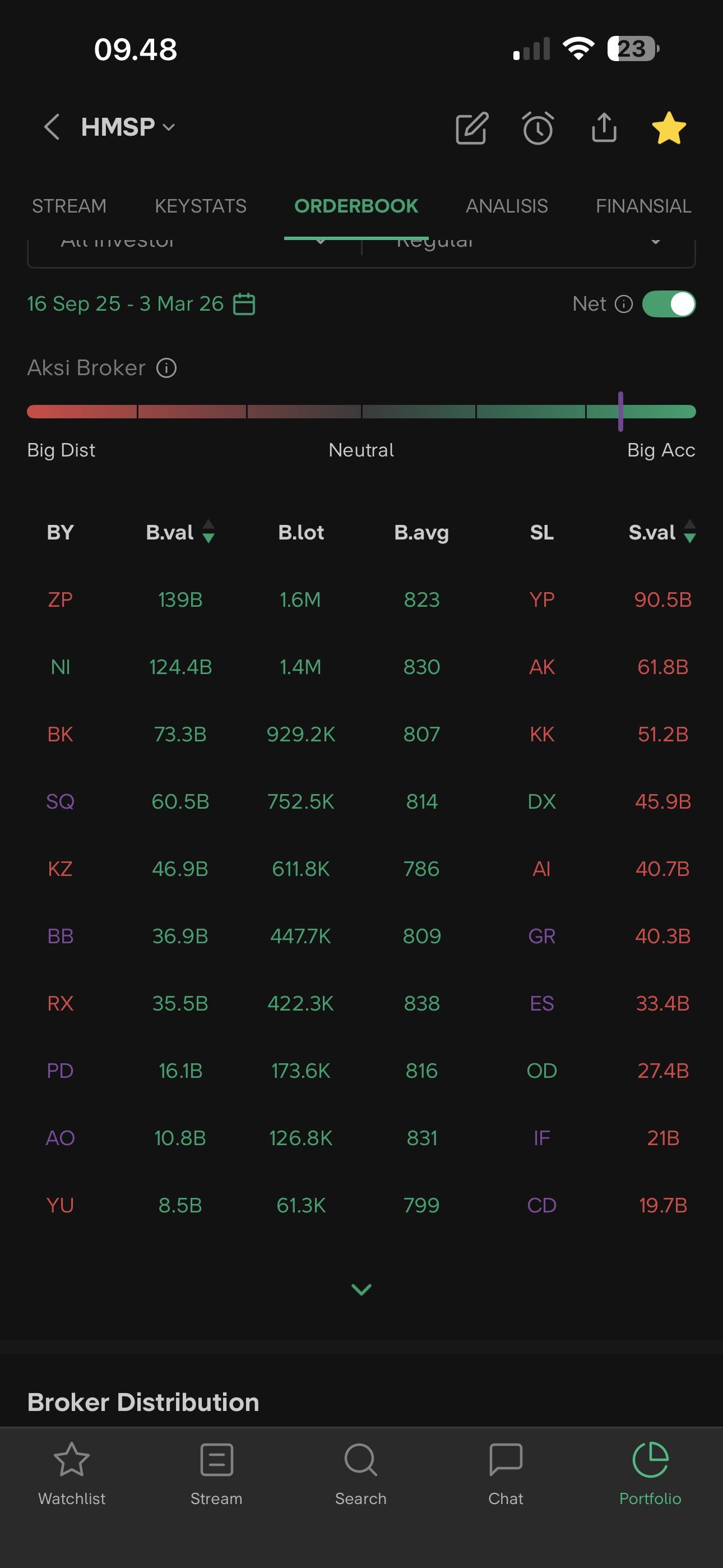
Task: Toggle the yellow favorite star
Action: coord(668,128)
